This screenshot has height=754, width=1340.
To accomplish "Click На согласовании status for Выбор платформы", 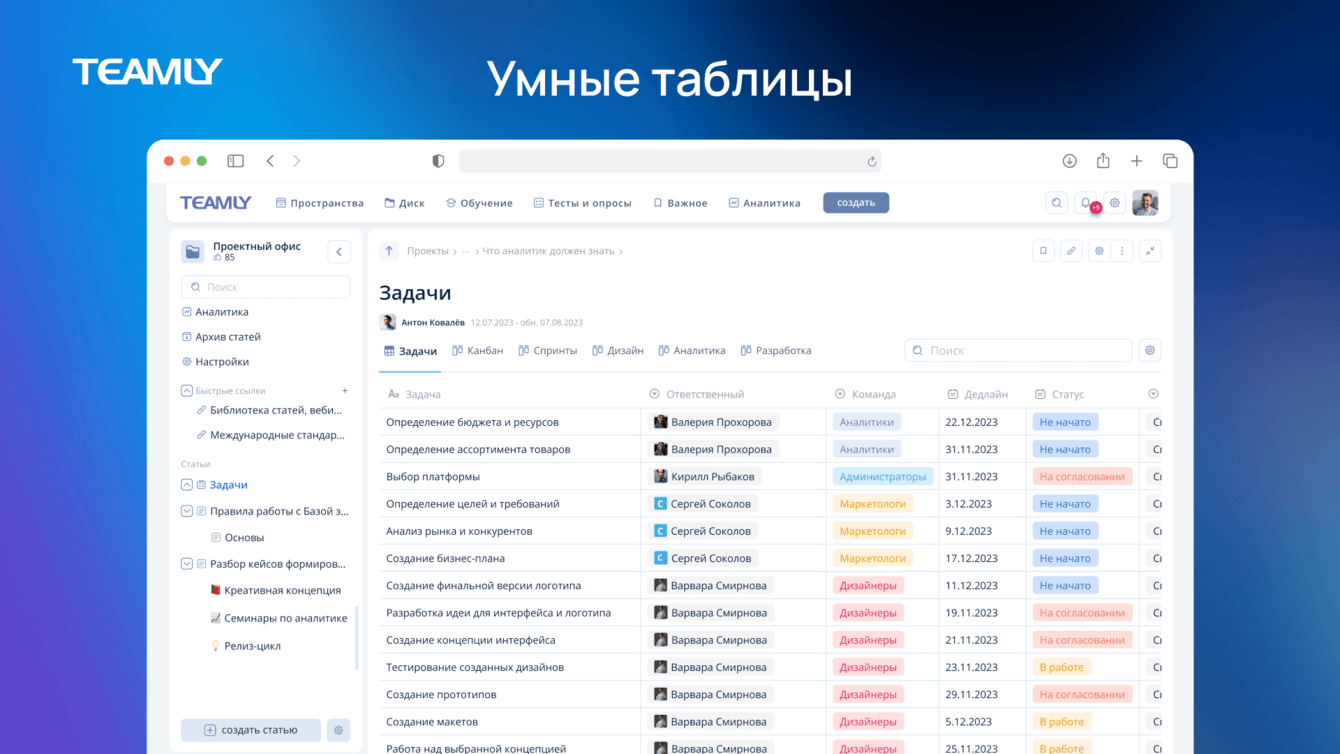I will (1082, 477).
